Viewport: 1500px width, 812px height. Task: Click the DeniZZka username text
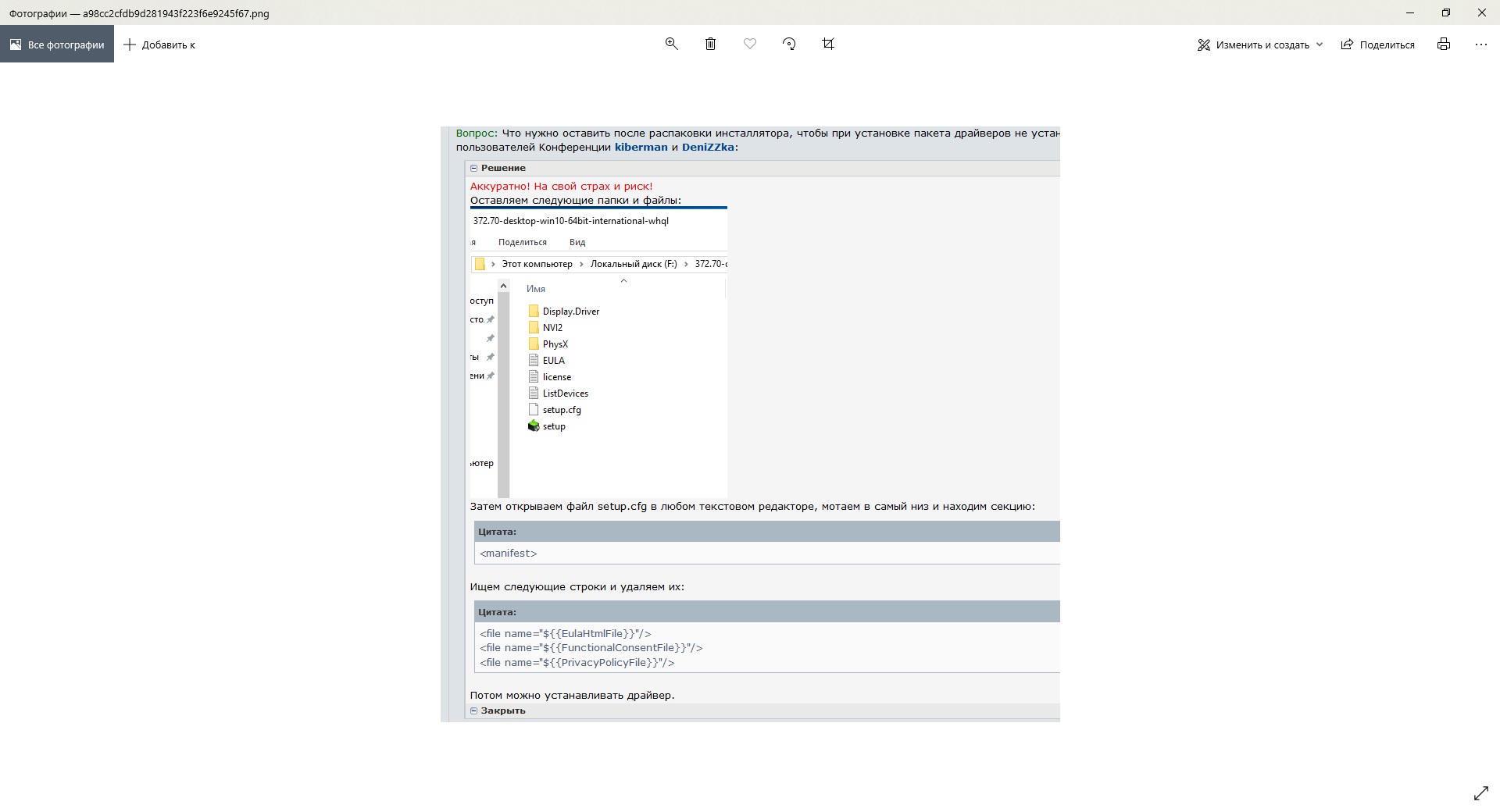(x=708, y=147)
